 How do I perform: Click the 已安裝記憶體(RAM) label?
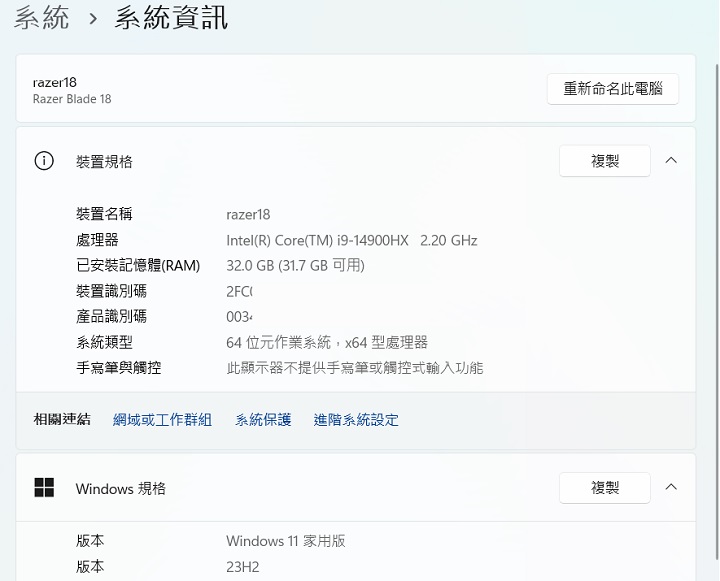point(138,265)
